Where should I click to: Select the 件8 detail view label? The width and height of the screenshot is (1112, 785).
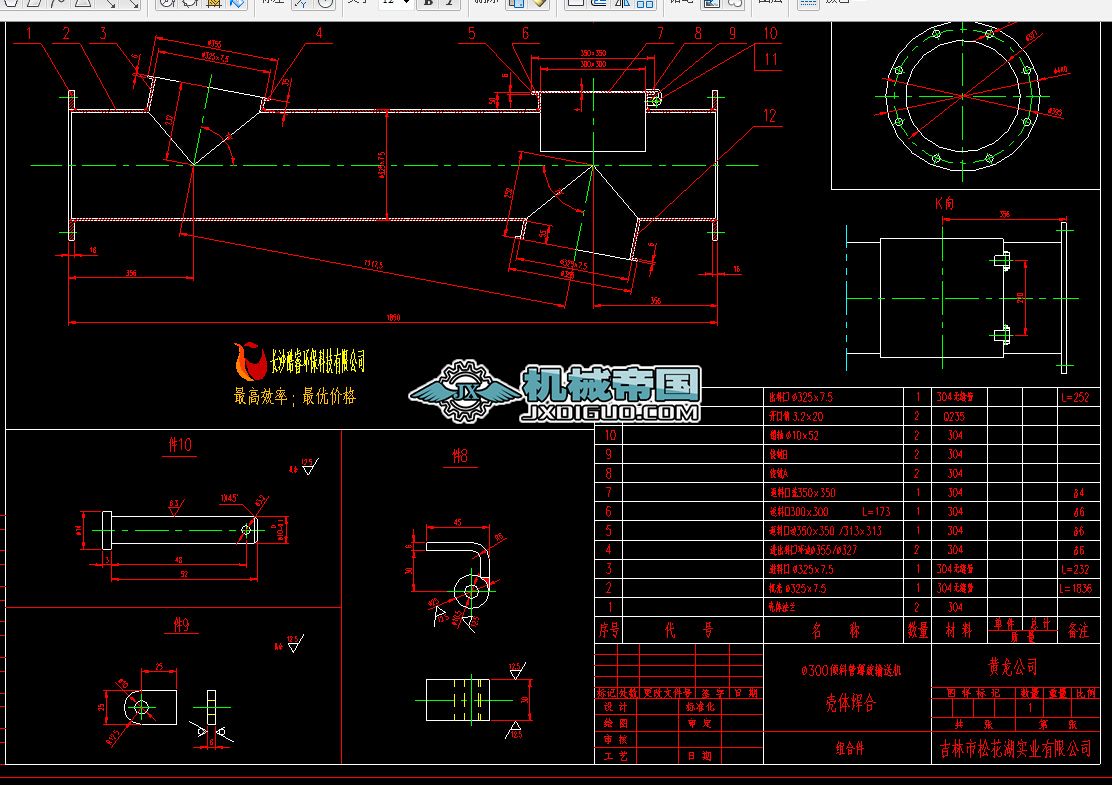click(x=459, y=456)
